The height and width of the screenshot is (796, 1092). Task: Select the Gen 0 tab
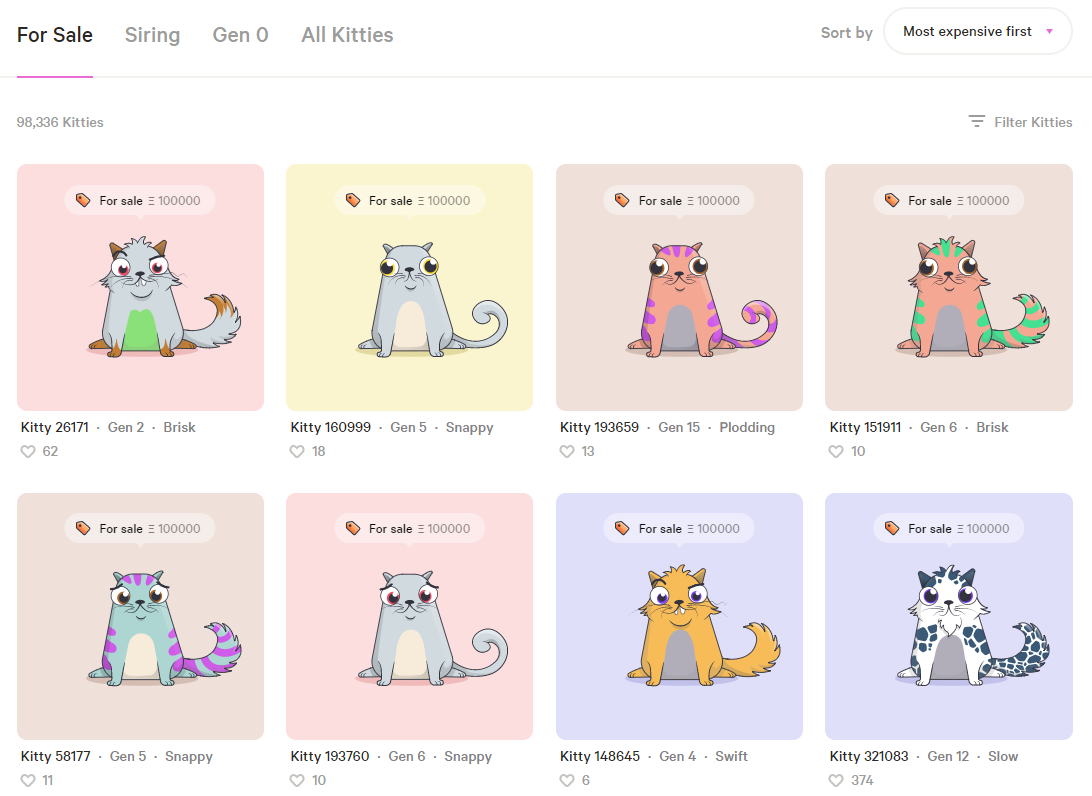click(x=240, y=35)
